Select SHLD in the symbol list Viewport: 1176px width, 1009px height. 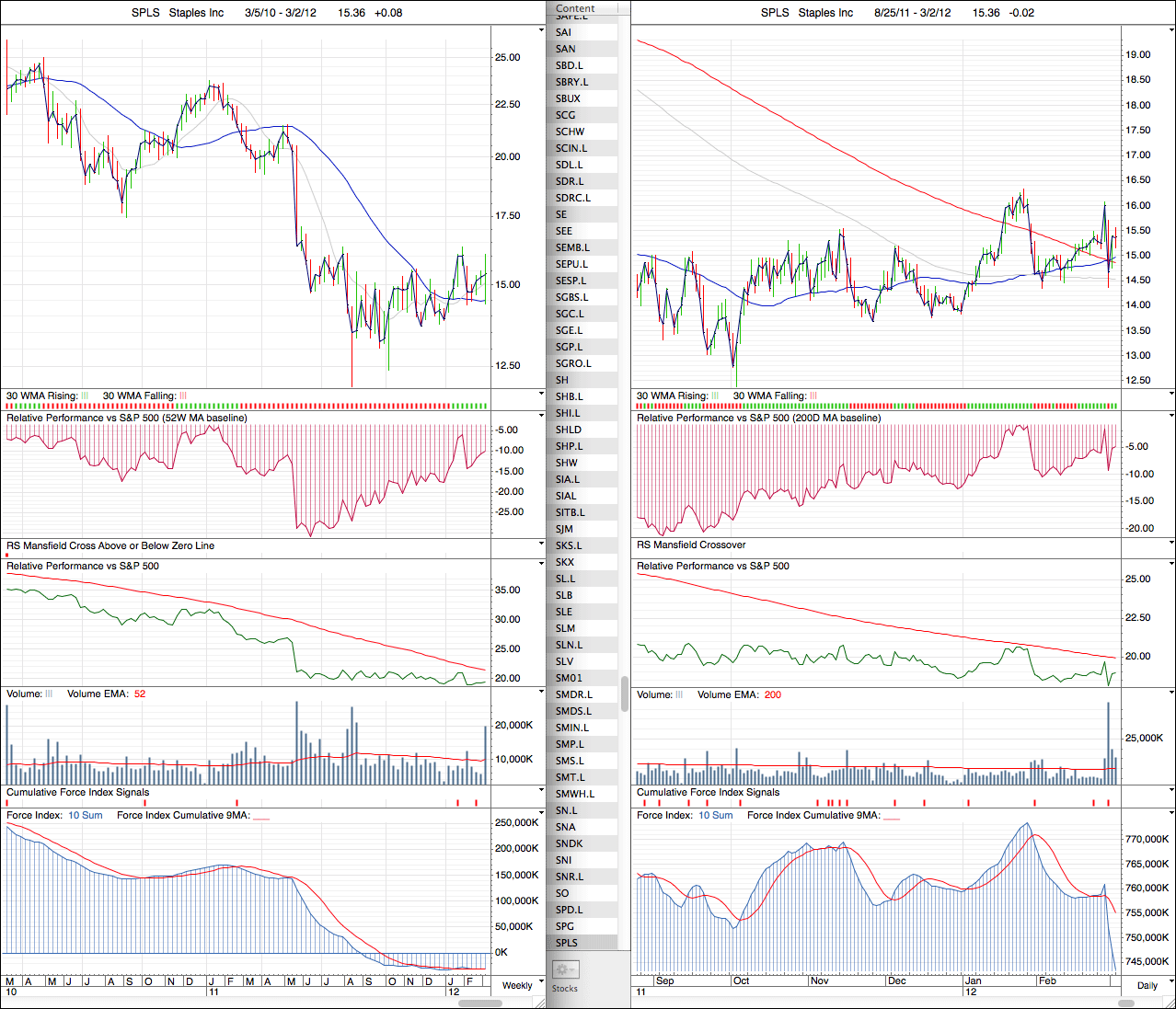pos(569,430)
